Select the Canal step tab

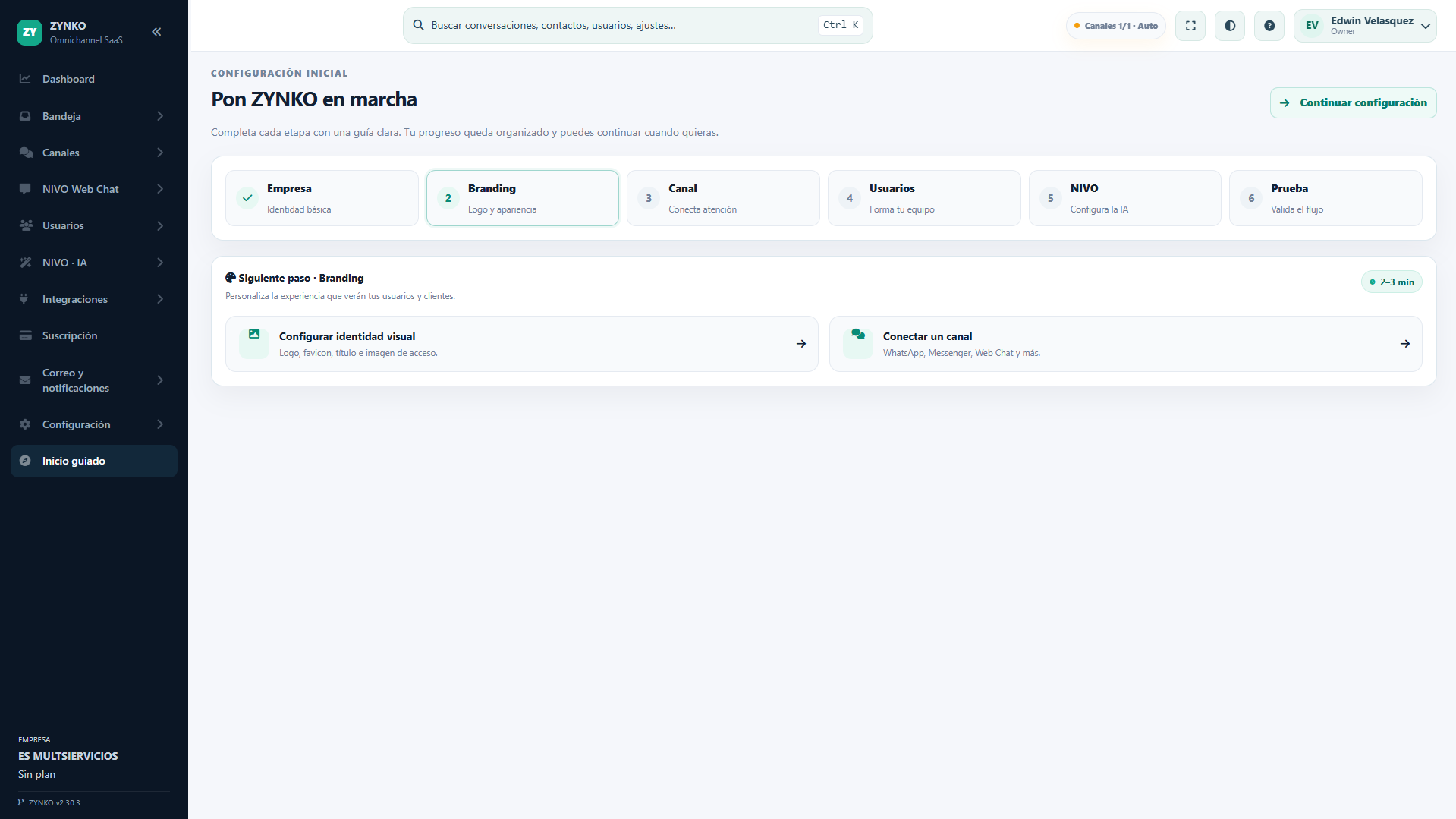(723, 198)
